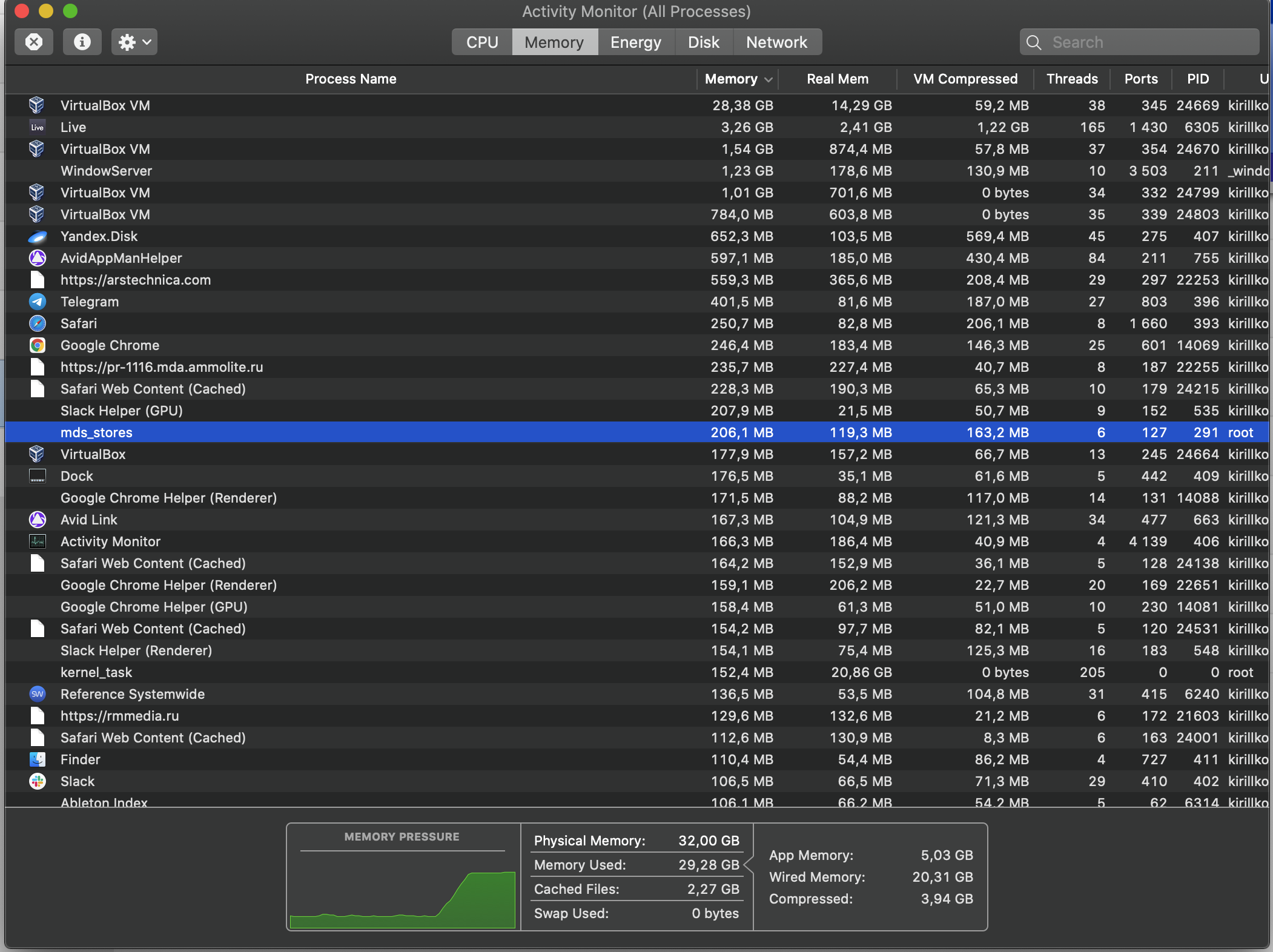The image size is (1273, 952).
Task: Click VirtualBox VM icon with PID 24799
Action: 37,193
